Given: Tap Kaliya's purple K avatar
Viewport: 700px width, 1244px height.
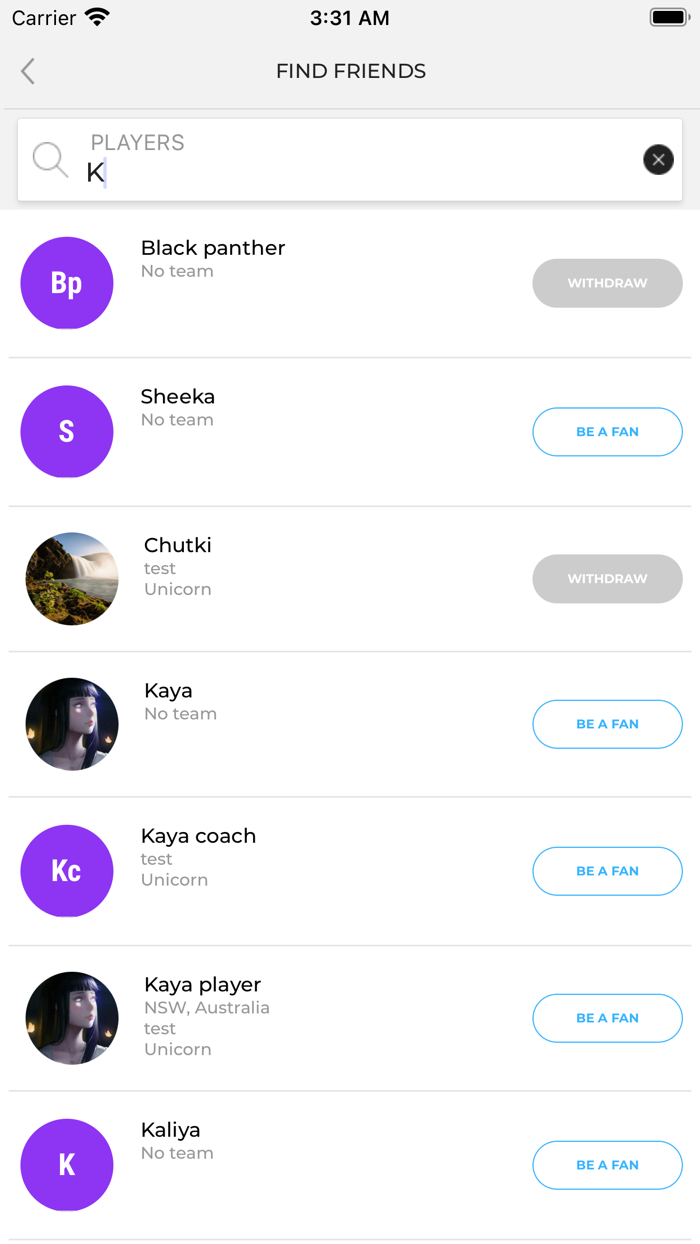Looking at the screenshot, I should (x=67, y=1165).
